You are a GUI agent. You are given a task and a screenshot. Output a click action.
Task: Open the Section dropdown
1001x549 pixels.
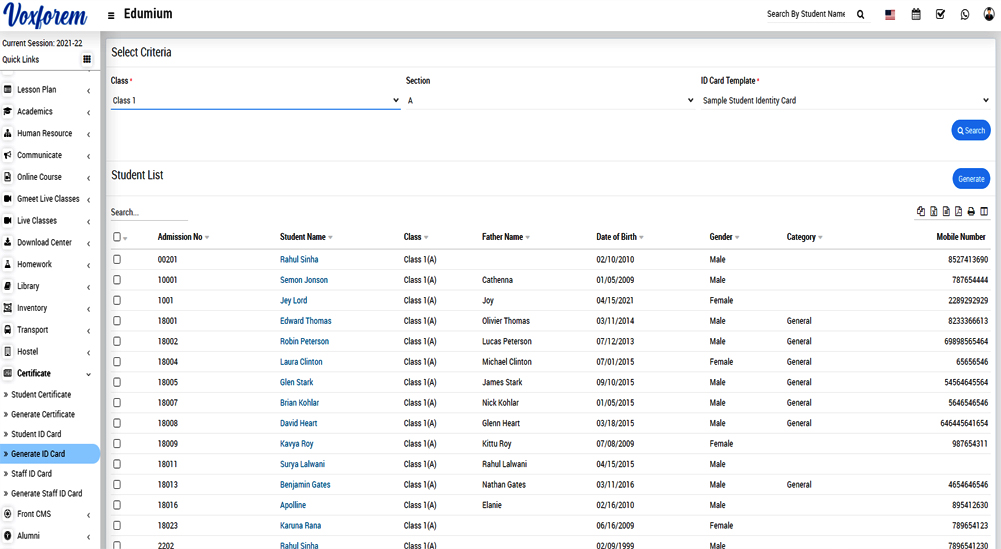(x=549, y=101)
